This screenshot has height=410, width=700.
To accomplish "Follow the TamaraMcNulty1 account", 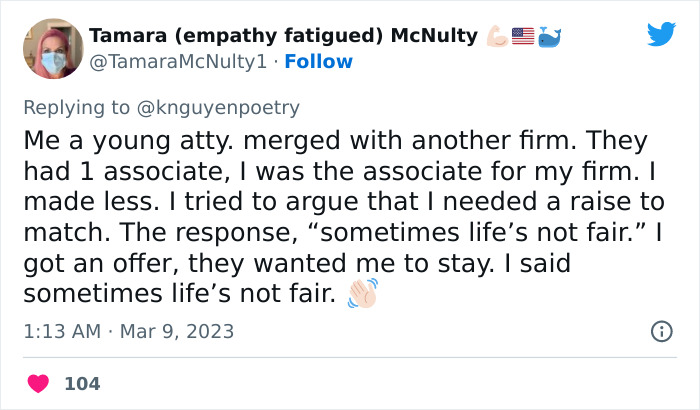I will pos(319,62).
